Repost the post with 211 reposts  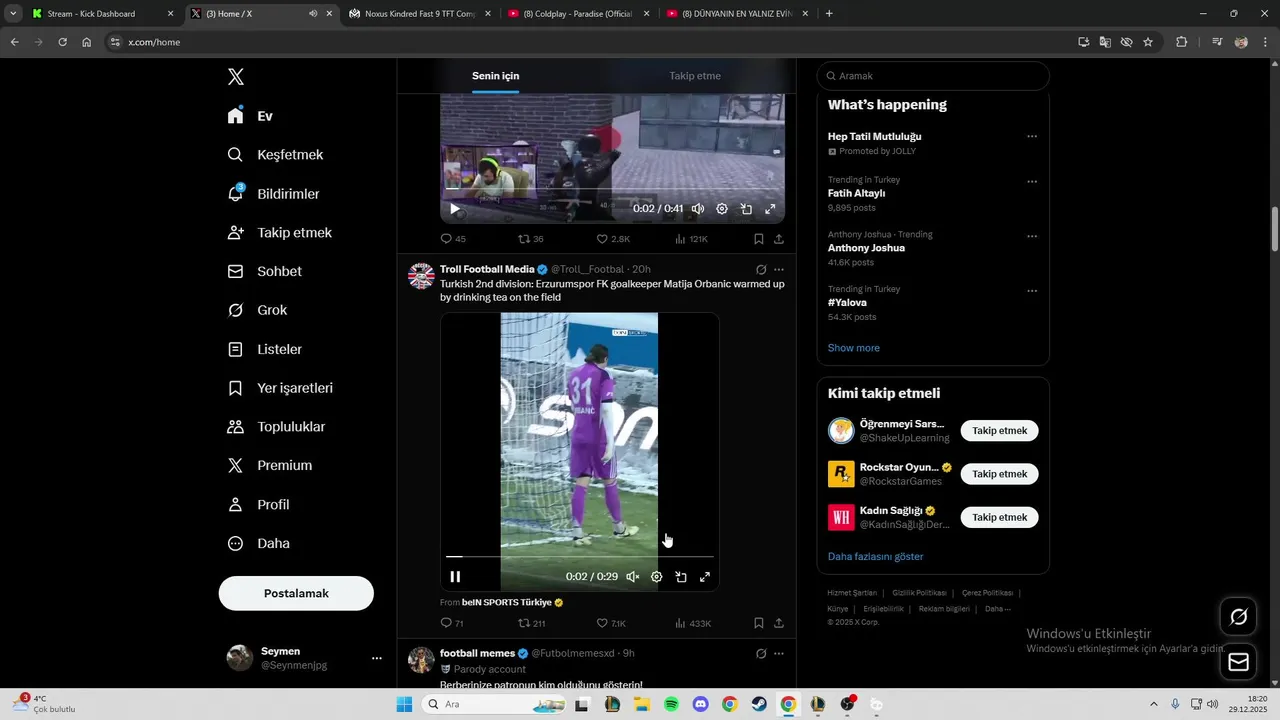(532, 623)
